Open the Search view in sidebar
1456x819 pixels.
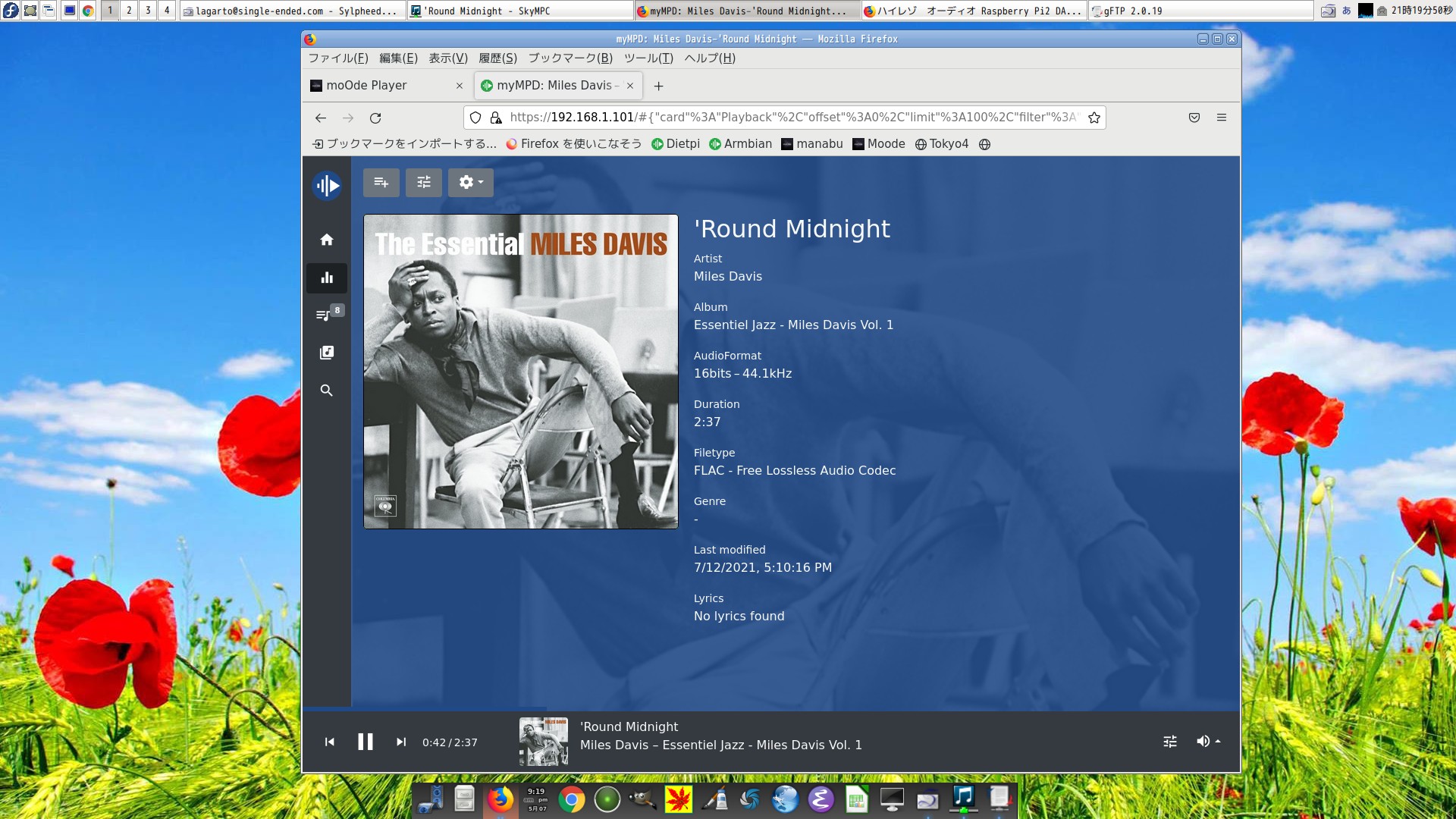click(x=327, y=391)
